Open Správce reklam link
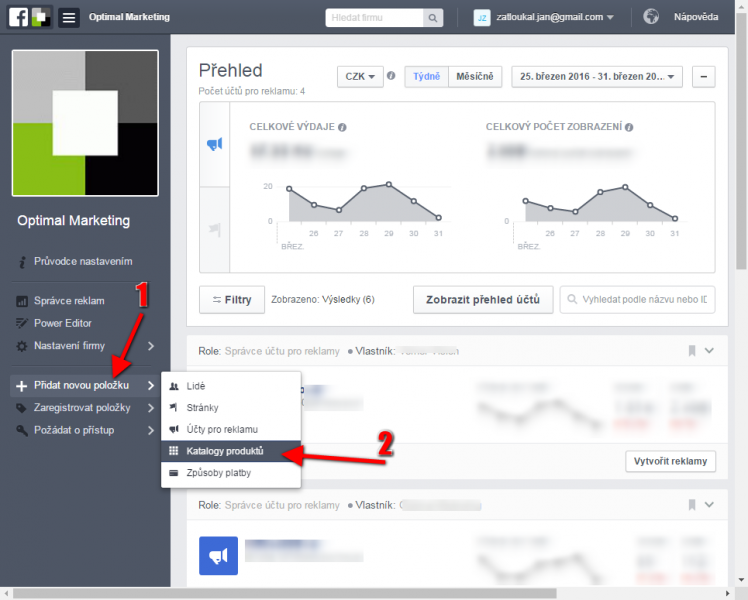 (x=69, y=301)
